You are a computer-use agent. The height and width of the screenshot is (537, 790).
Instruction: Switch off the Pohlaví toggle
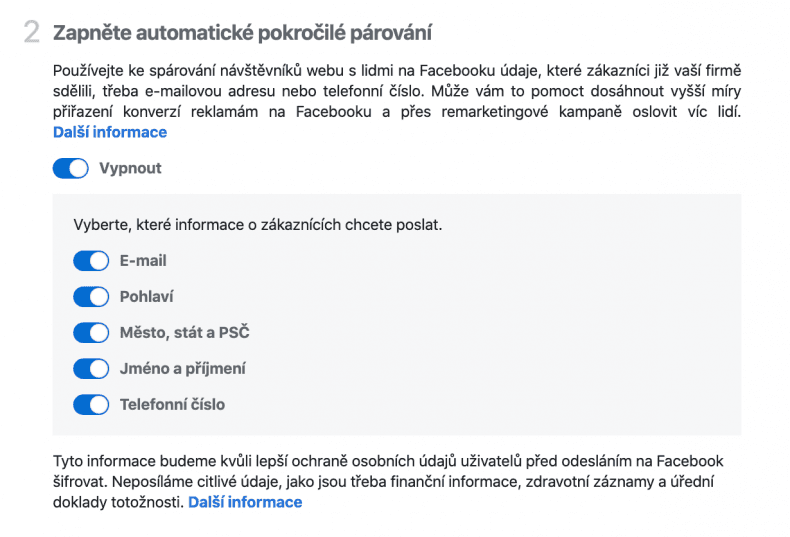(x=91, y=297)
